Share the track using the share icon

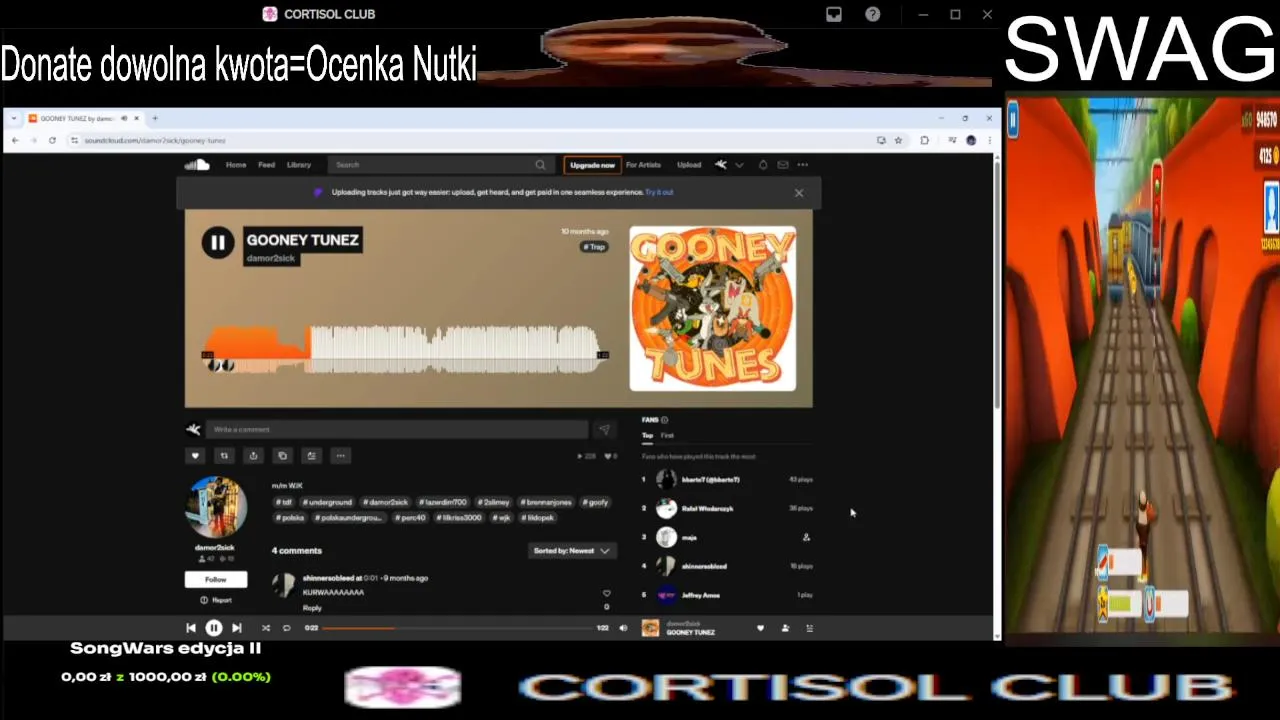(x=253, y=456)
